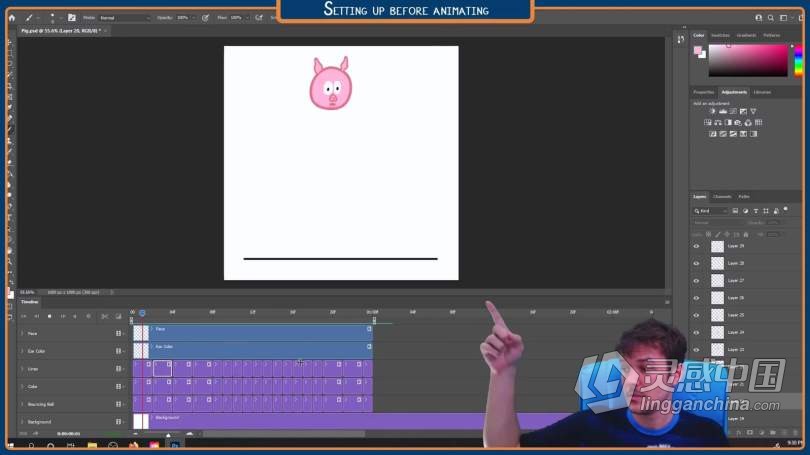Split at playhead scissors icon
Viewport: 810px width, 455px height.
pyautogui.click(x=105, y=316)
